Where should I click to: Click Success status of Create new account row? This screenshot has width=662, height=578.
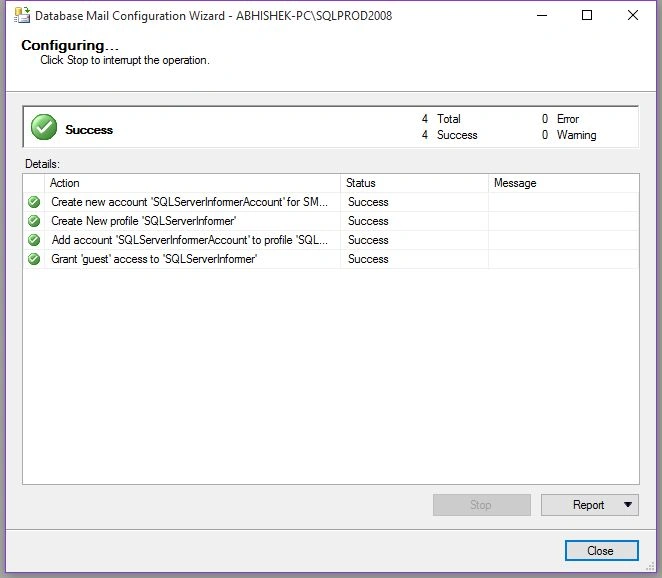pos(368,202)
